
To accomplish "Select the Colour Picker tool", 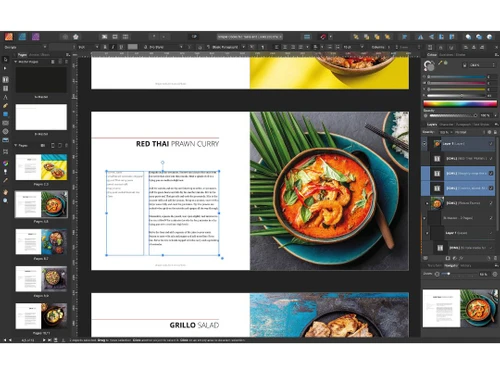I will coord(5,180).
